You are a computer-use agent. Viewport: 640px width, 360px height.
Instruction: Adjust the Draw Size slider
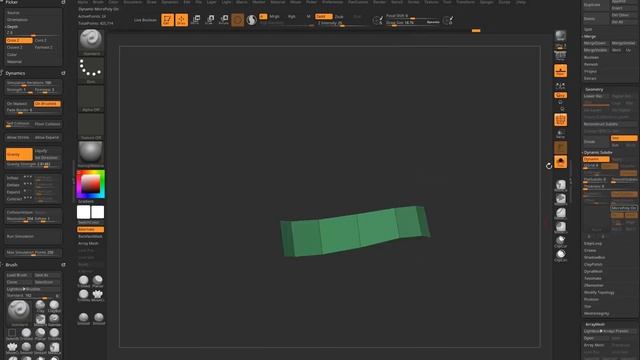click(x=412, y=23)
